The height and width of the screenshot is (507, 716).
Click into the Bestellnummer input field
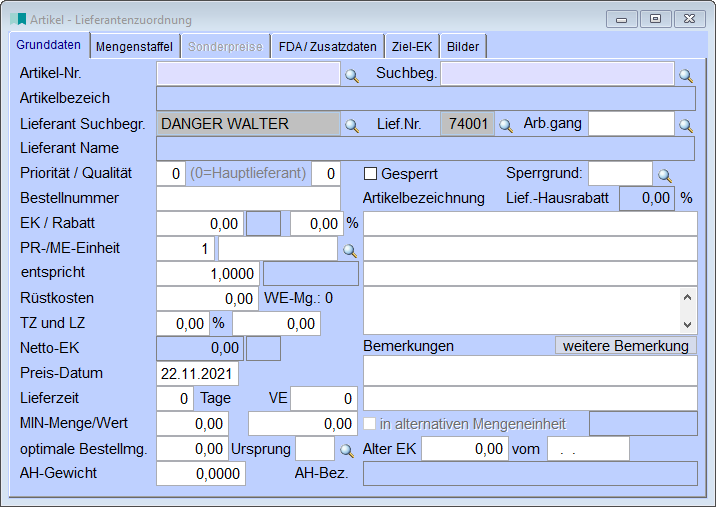coord(248,199)
